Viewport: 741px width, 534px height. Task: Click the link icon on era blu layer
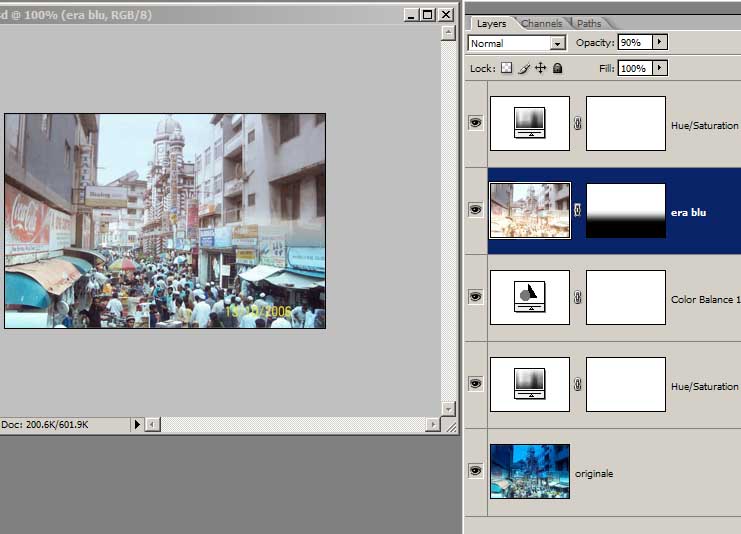577,210
